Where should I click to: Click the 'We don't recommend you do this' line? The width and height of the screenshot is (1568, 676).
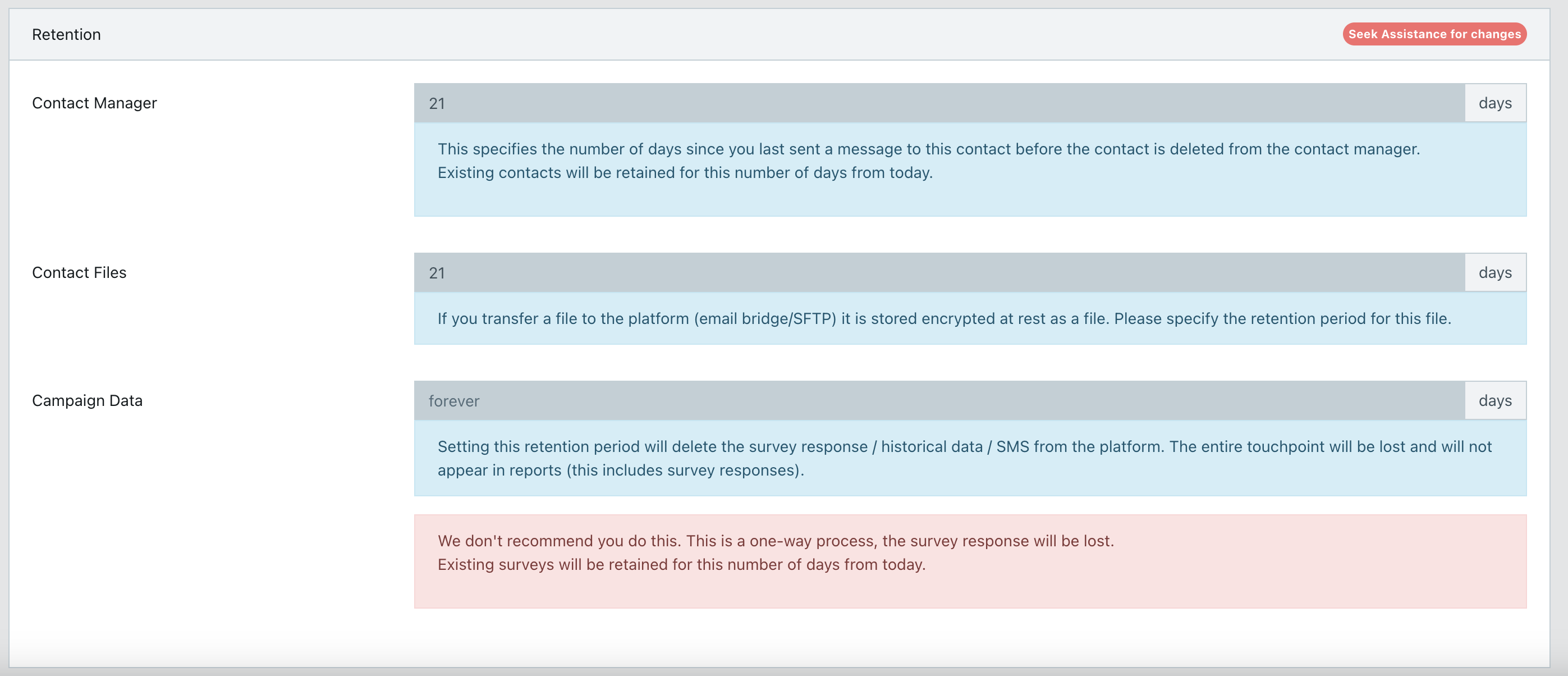coord(775,541)
